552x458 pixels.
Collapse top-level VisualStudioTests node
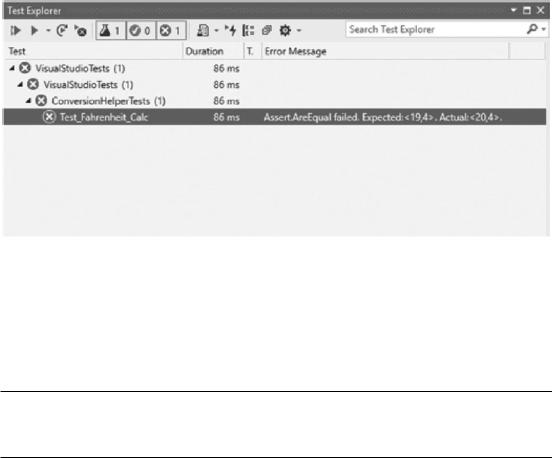(x=12, y=68)
